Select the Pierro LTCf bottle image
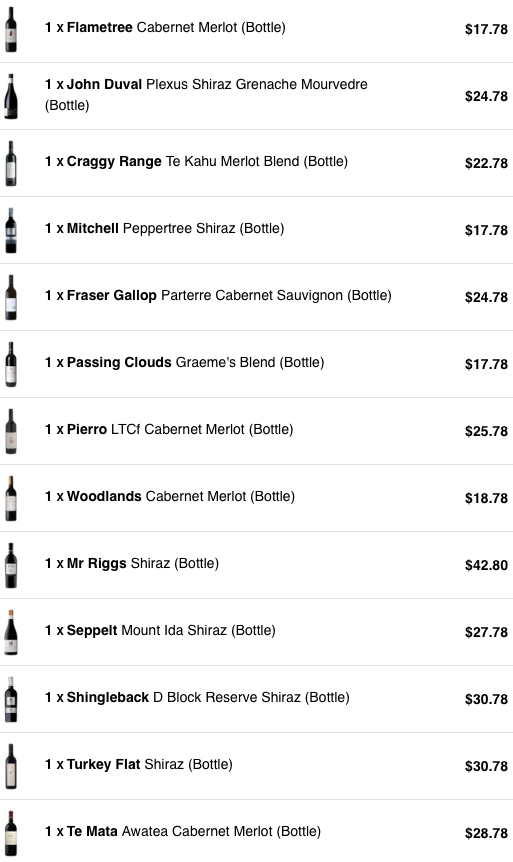The width and height of the screenshot is (513, 862). 11,432
